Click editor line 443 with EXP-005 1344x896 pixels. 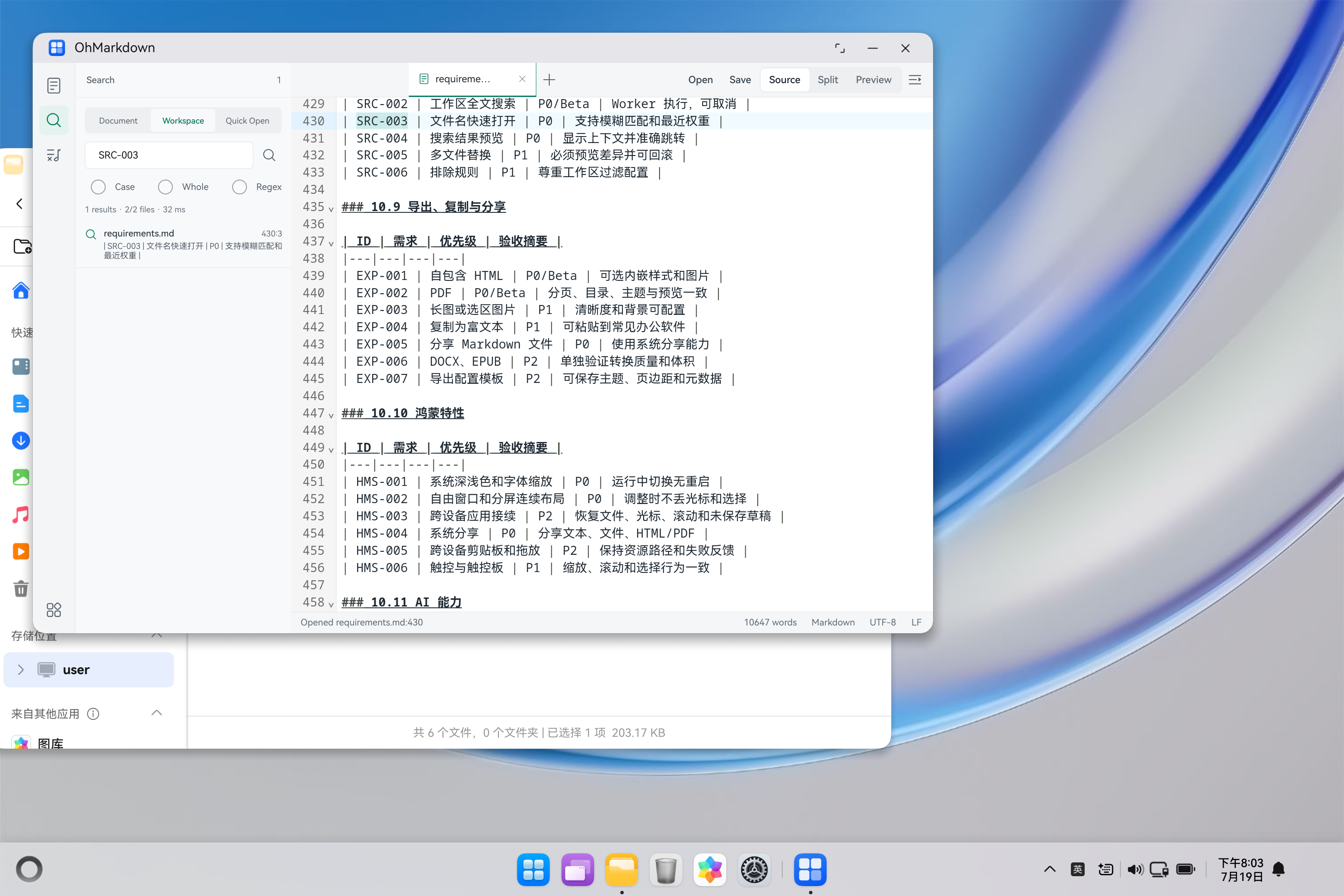634,344
